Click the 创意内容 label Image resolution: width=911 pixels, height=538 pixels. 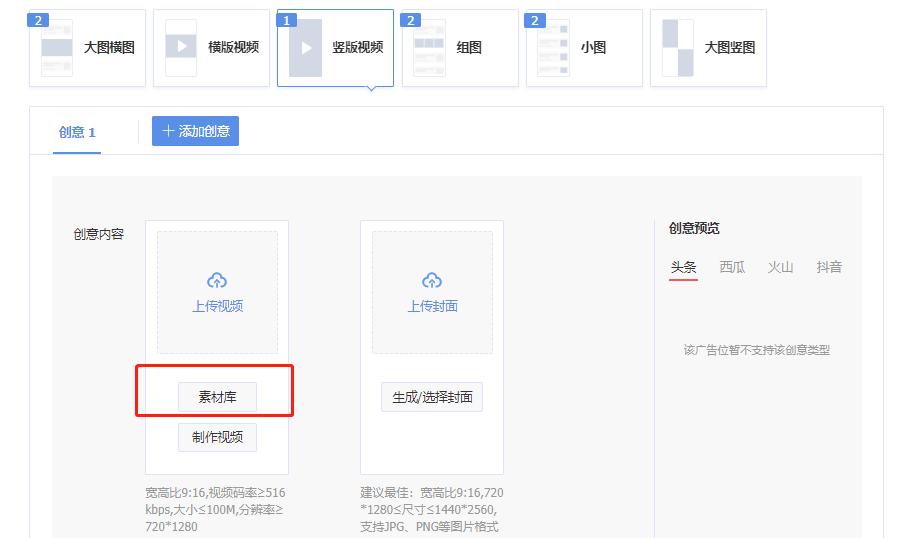click(x=99, y=234)
